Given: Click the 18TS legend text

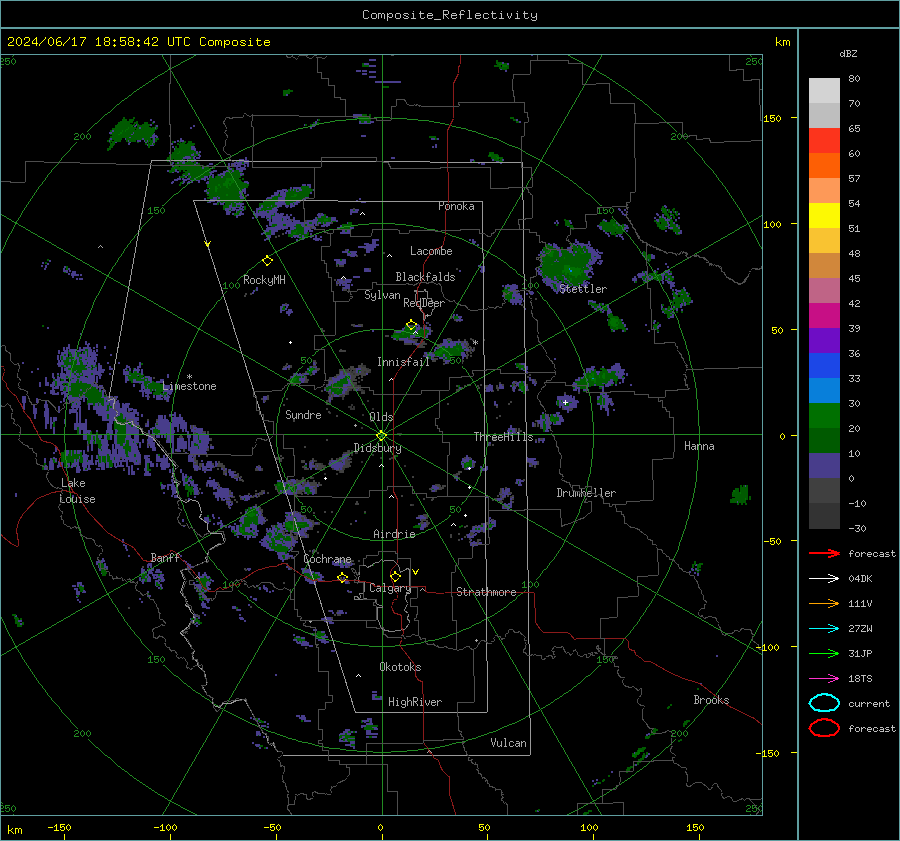Looking at the screenshot, I should pyautogui.click(x=860, y=679).
